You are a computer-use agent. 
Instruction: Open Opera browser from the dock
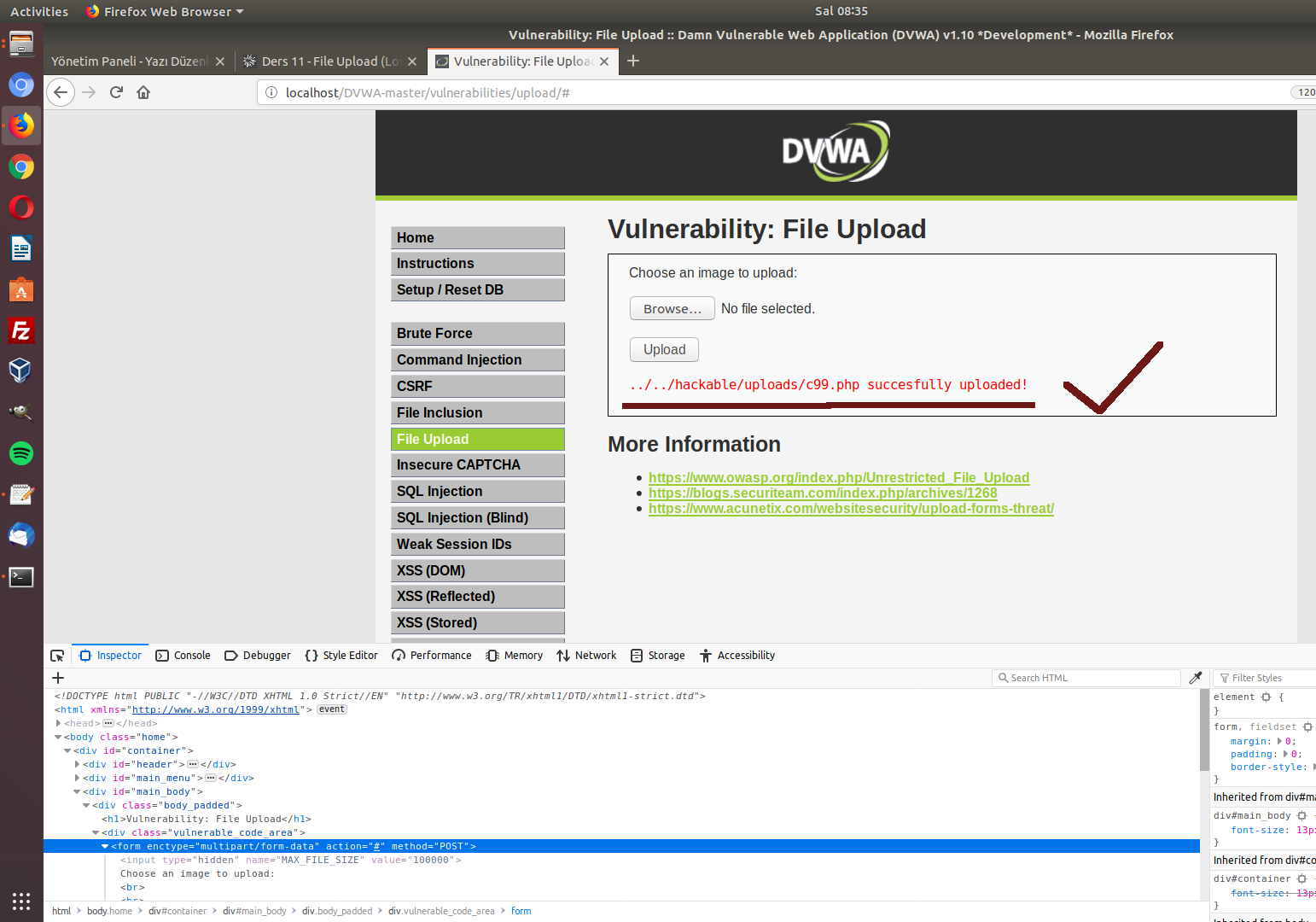pos(21,207)
